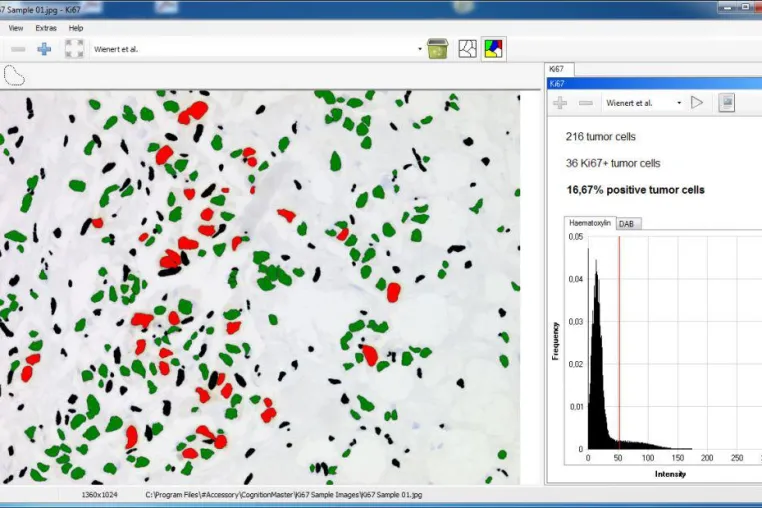Click the '16,67% positive tumor cells' text
This screenshot has height=508, width=762.
[635, 190]
